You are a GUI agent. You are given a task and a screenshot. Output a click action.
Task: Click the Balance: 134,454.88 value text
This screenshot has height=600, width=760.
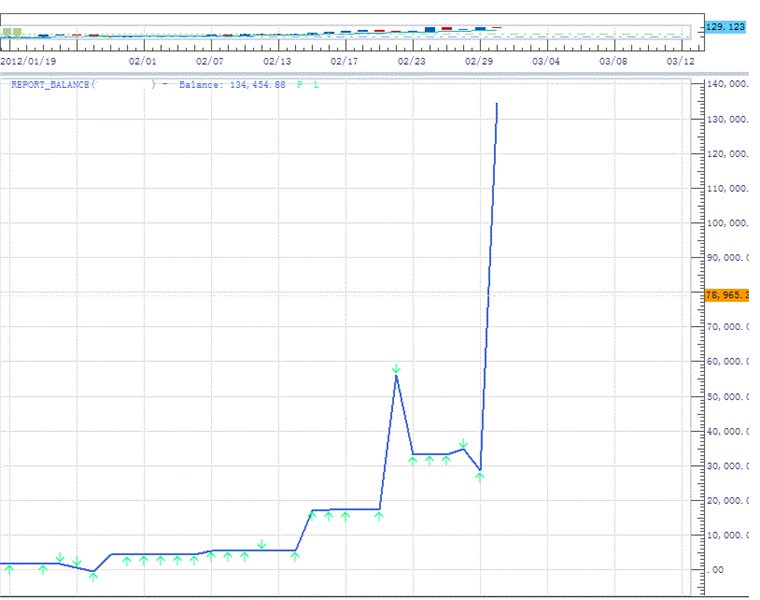(232, 85)
